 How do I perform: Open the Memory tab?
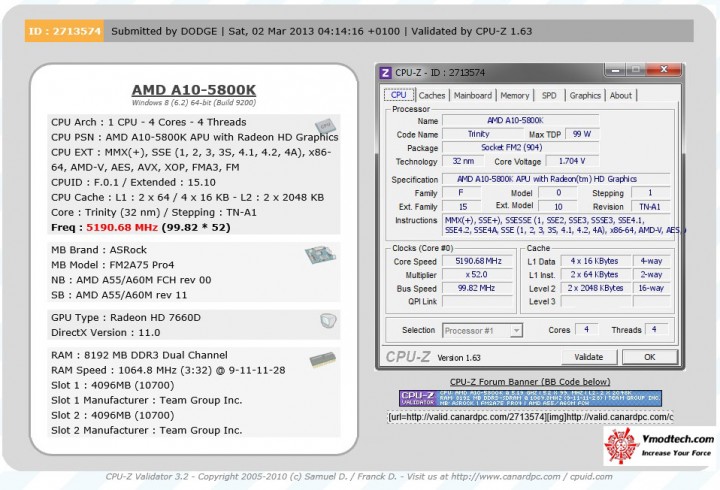[515, 96]
